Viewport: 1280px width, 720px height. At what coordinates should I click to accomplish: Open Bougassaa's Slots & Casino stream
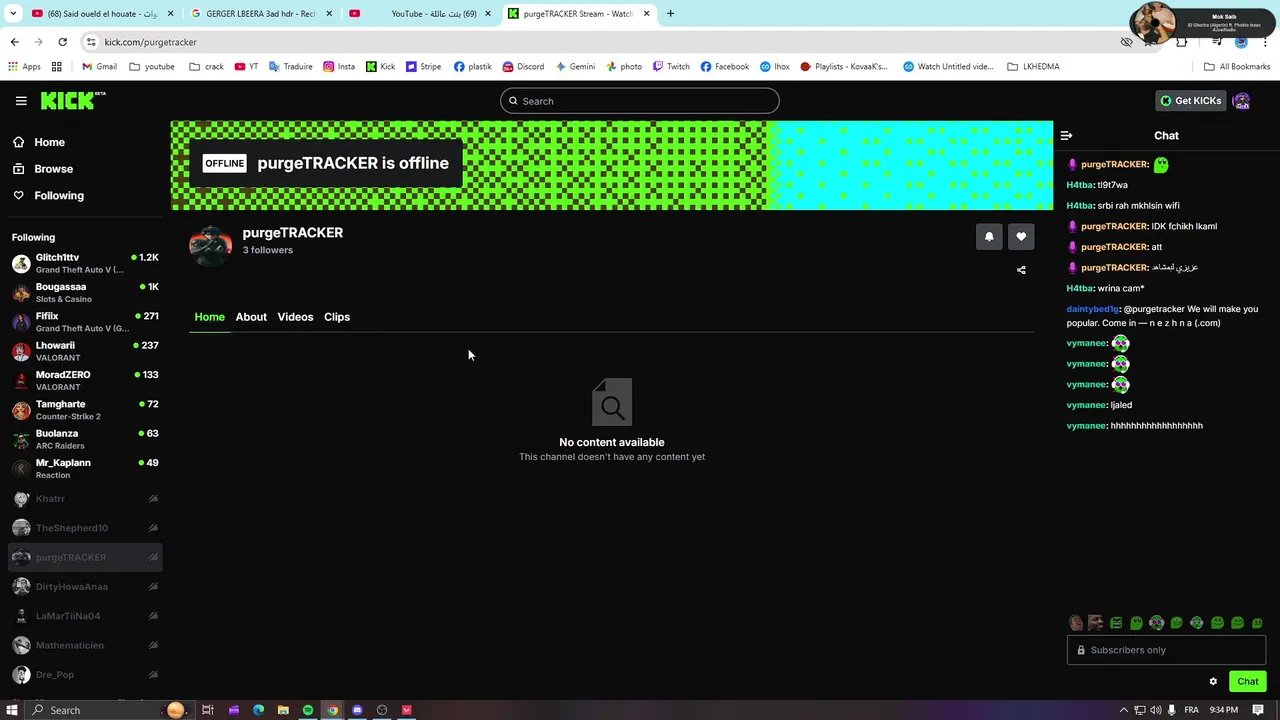(x=85, y=292)
